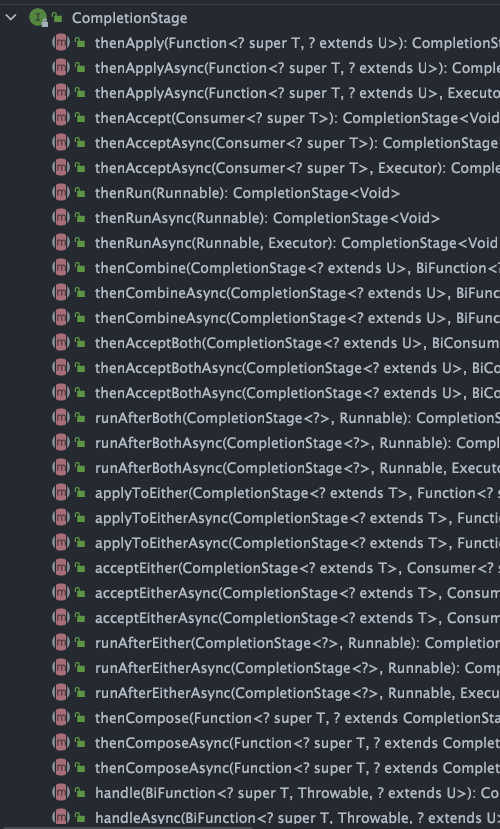Click the method icon beside handle(BiFunction)
The height and width of the screenshot is (829, 500).
pyautogui.click(x=61, y=793)
